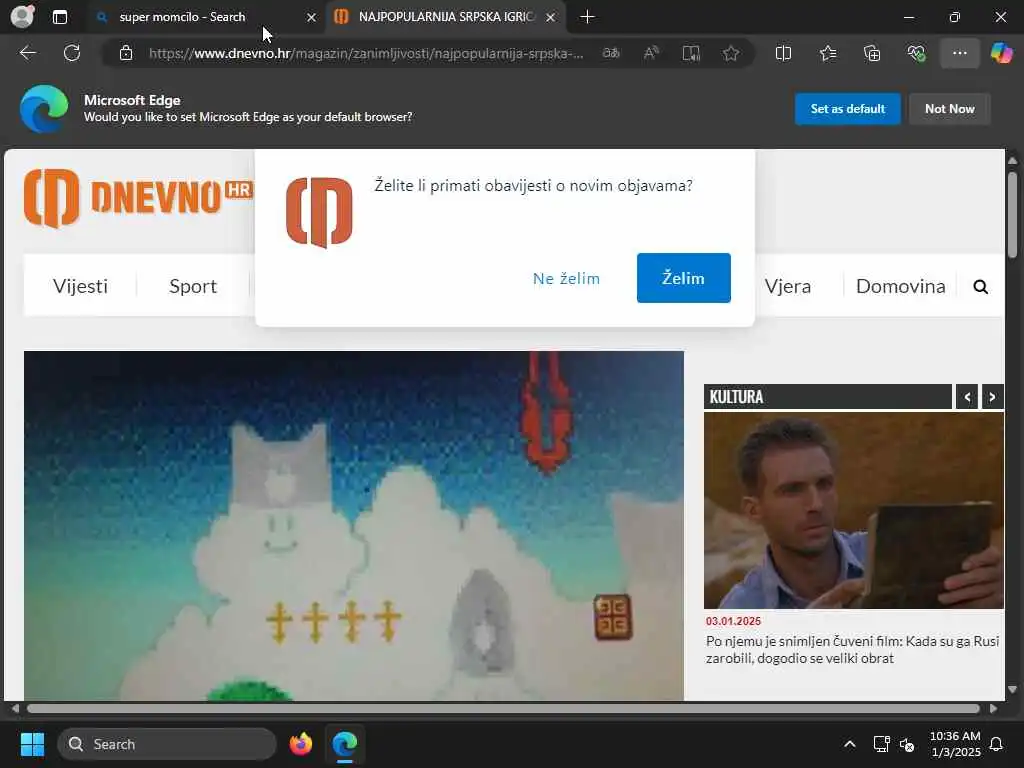Show next Kultura article
This screenshot has width=1024, height=768.
tap(992, 396)
